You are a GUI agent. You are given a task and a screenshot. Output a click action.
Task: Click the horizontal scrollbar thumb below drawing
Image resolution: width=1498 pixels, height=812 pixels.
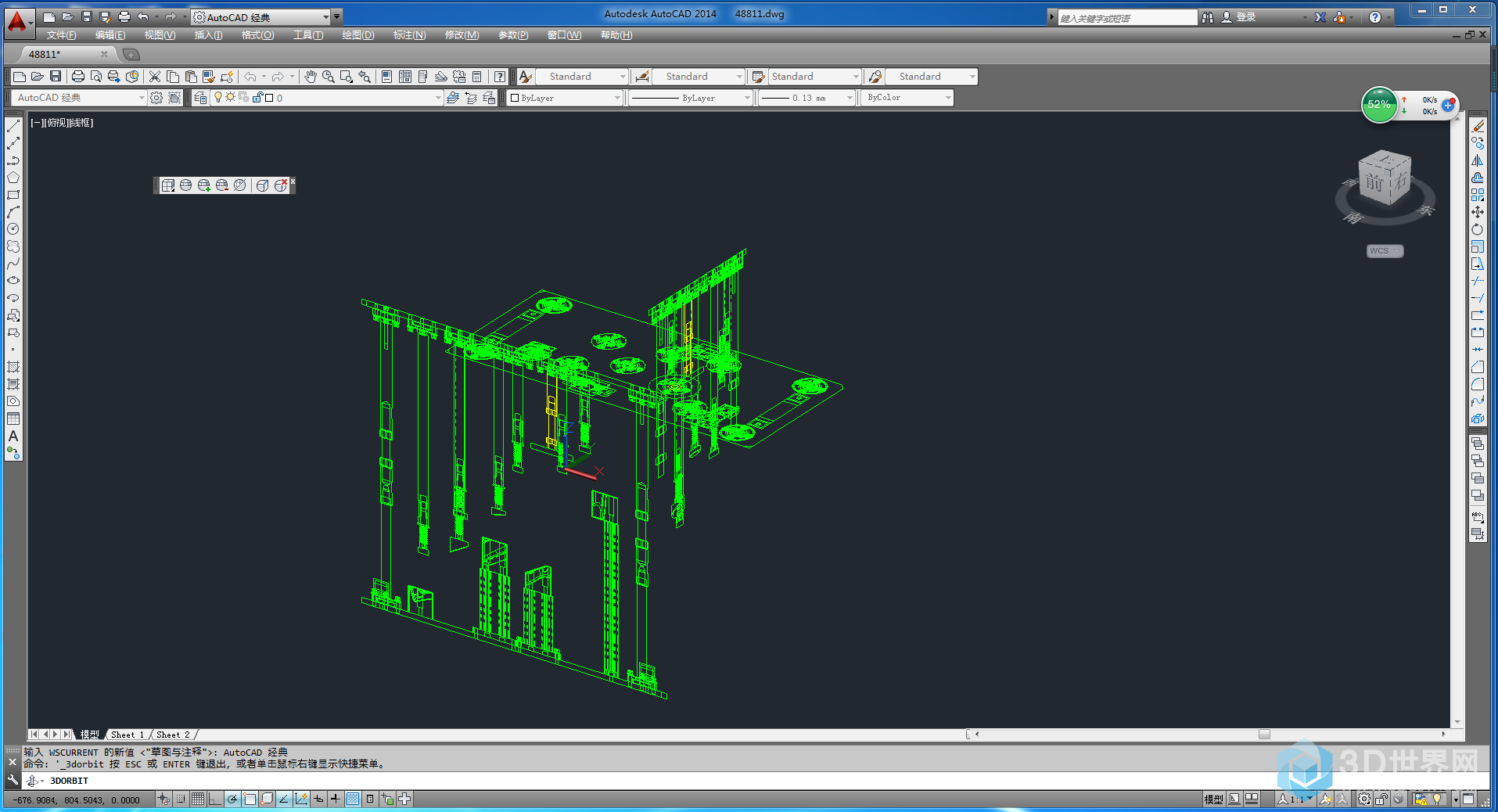[x=1264, y=735]
